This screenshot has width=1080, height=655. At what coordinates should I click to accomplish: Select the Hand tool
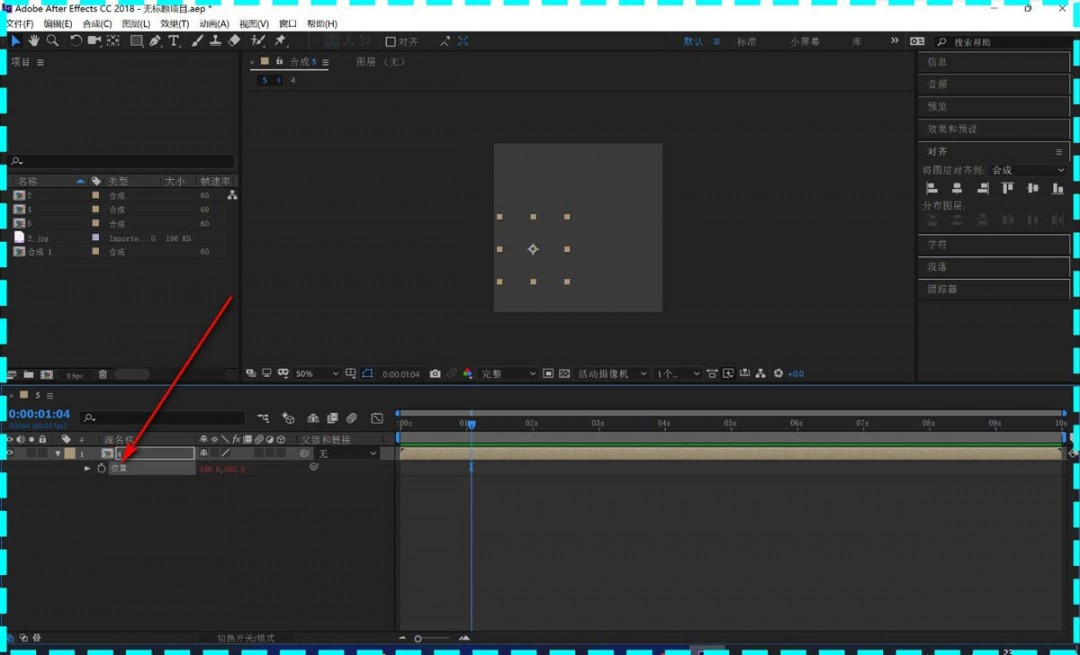point(34,41)
